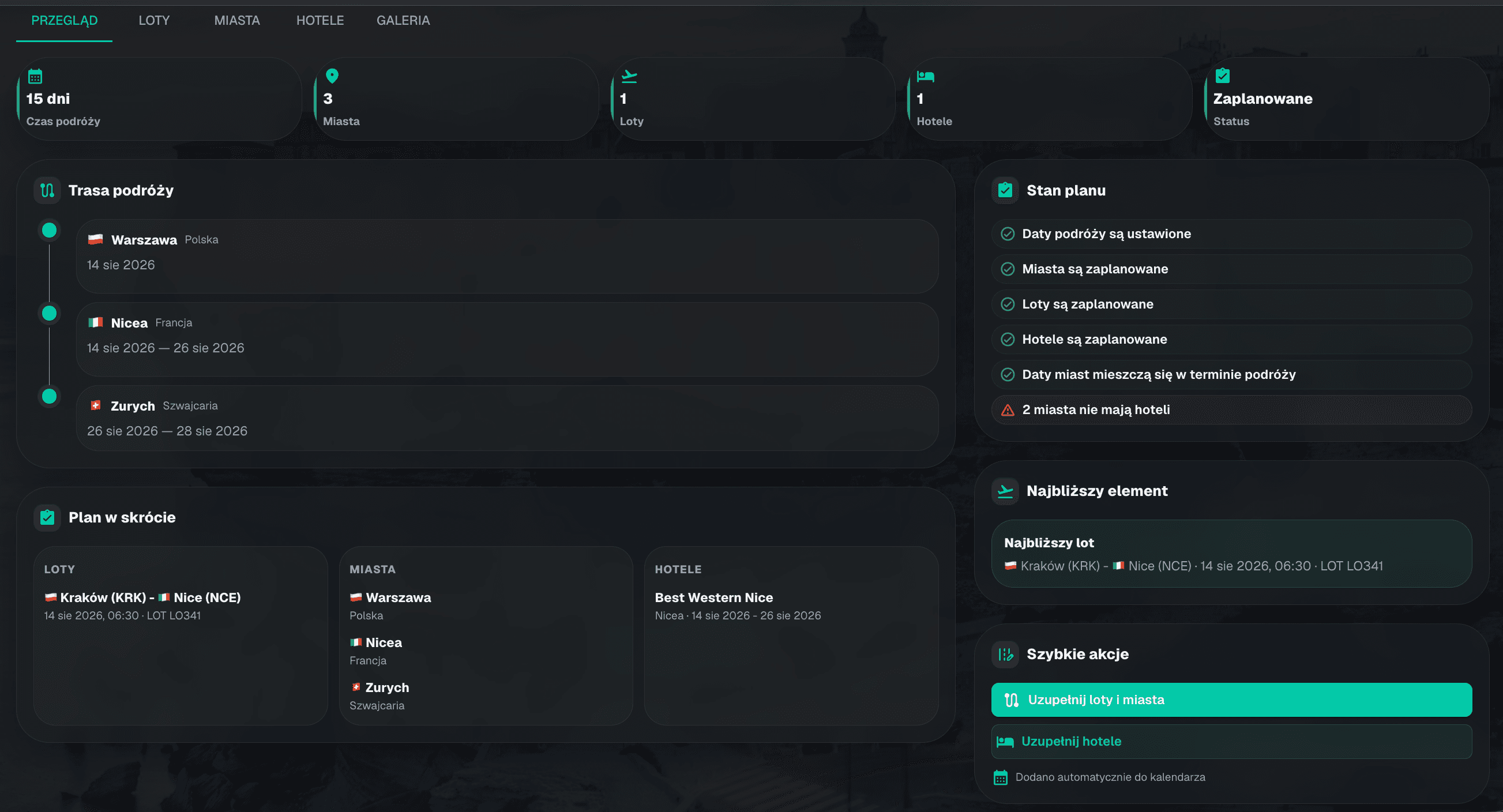Open the GALERIA tab
The height and width of the screenshot is (812, 1503).
(403, 20)
